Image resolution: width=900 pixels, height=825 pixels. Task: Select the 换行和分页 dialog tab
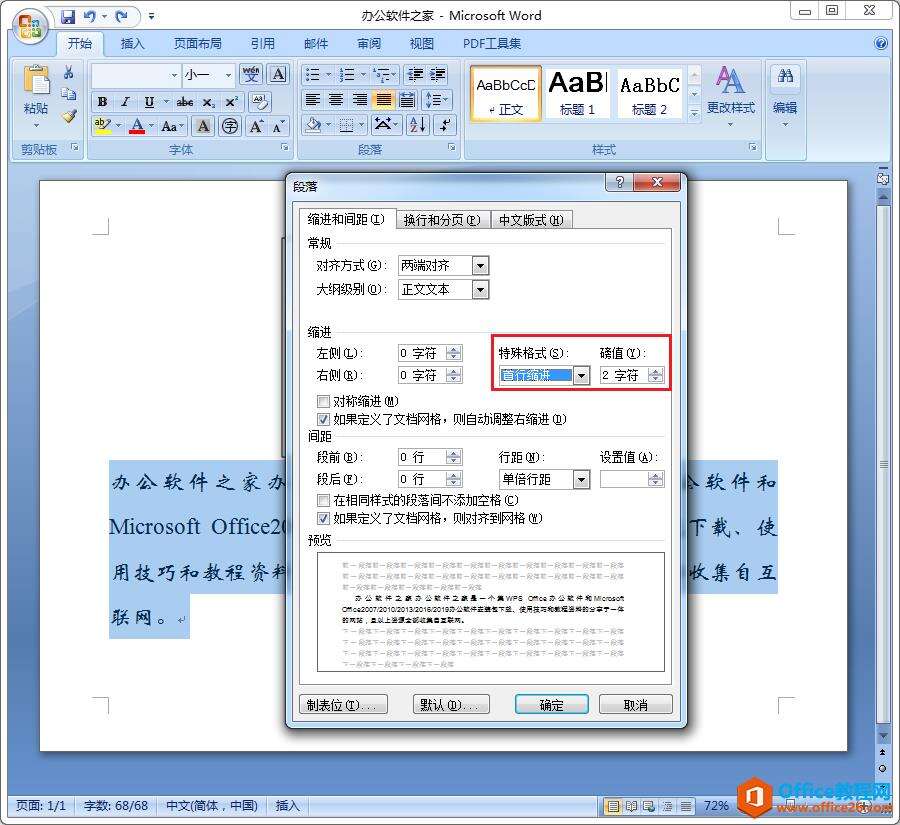(442, 220)
